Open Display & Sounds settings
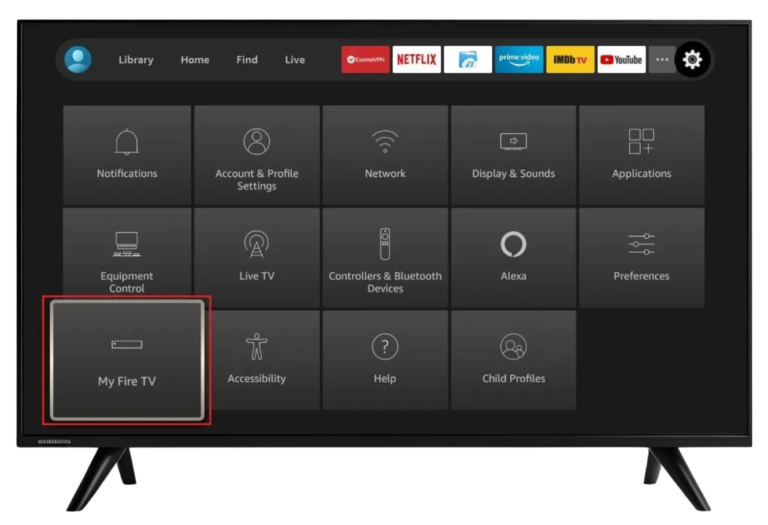The height and width of the screenshot is (525, 768). point(513,155)
